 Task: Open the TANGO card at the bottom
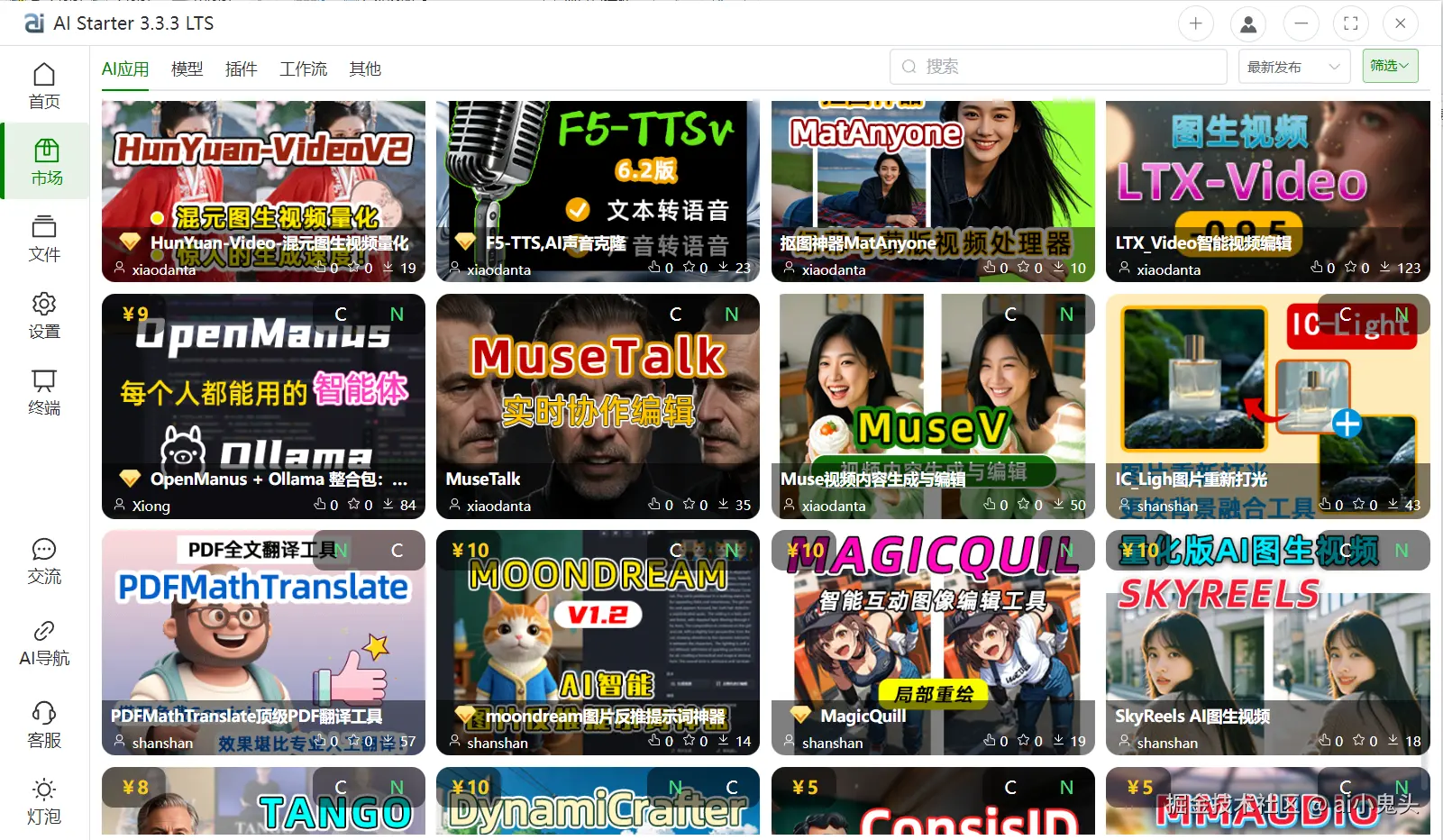263,801
